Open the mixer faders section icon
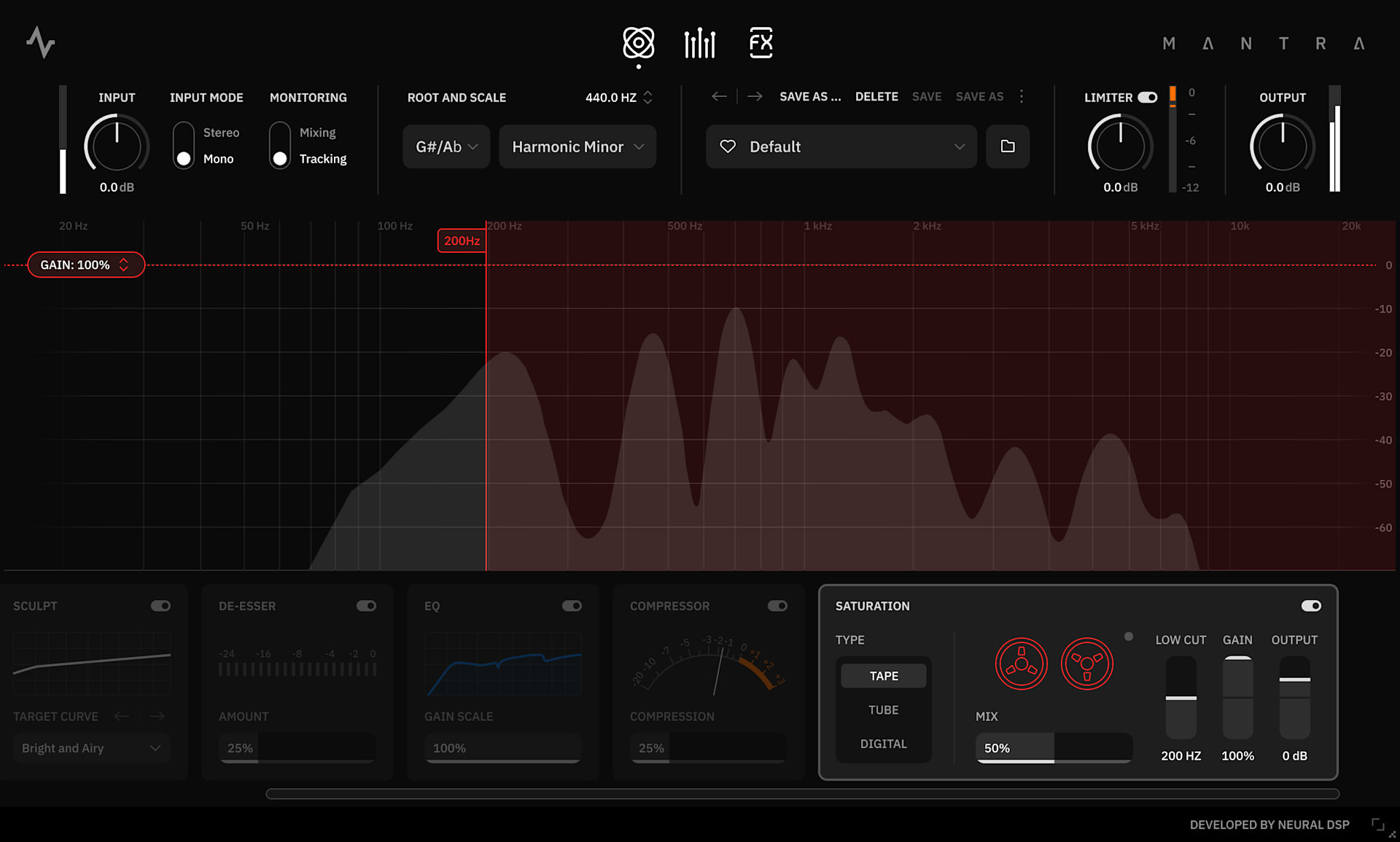 coord(699,43)
